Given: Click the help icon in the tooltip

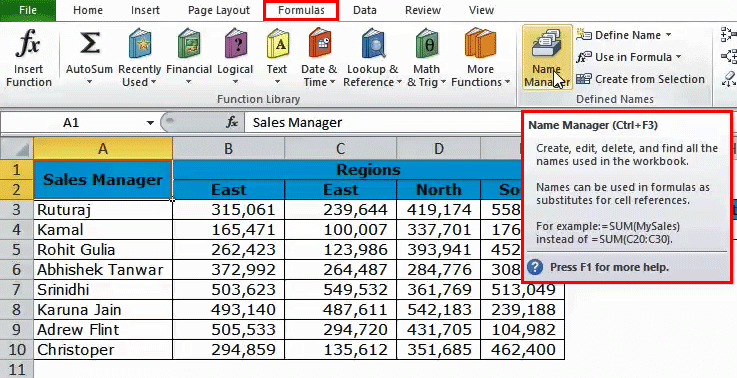Looking at the screenshot, I should [535, 268].
